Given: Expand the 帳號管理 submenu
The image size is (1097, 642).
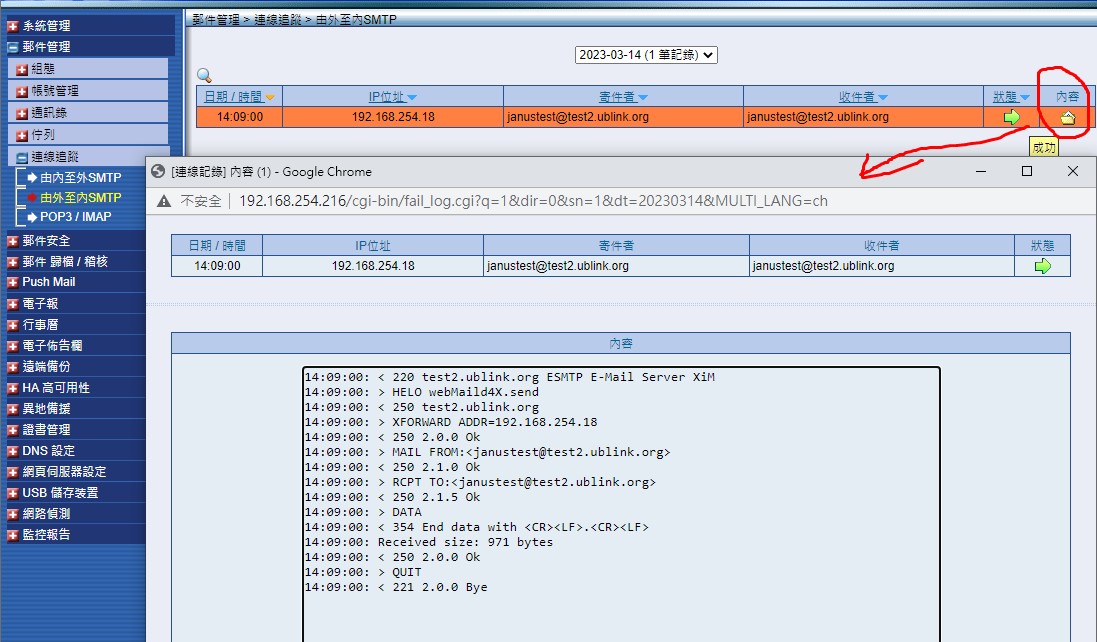Looking at the screenshot, I should 55,90.
